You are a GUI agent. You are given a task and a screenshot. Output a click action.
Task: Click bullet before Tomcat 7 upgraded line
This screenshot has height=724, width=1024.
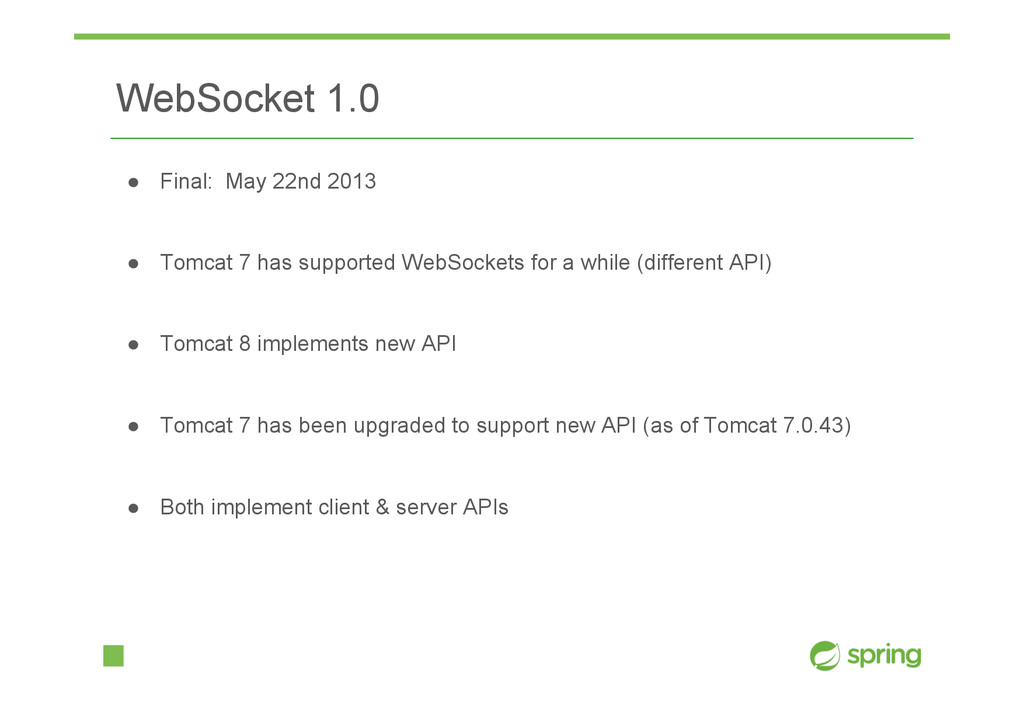pos(133,427)
